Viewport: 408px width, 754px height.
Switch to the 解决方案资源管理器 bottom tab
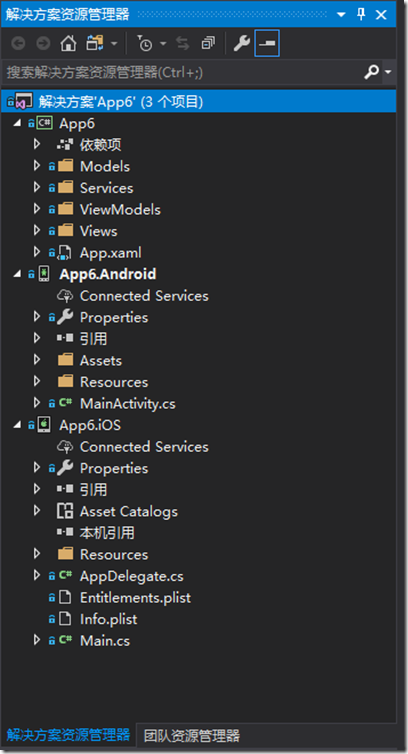pyautogui.click(x=68, y=734)
